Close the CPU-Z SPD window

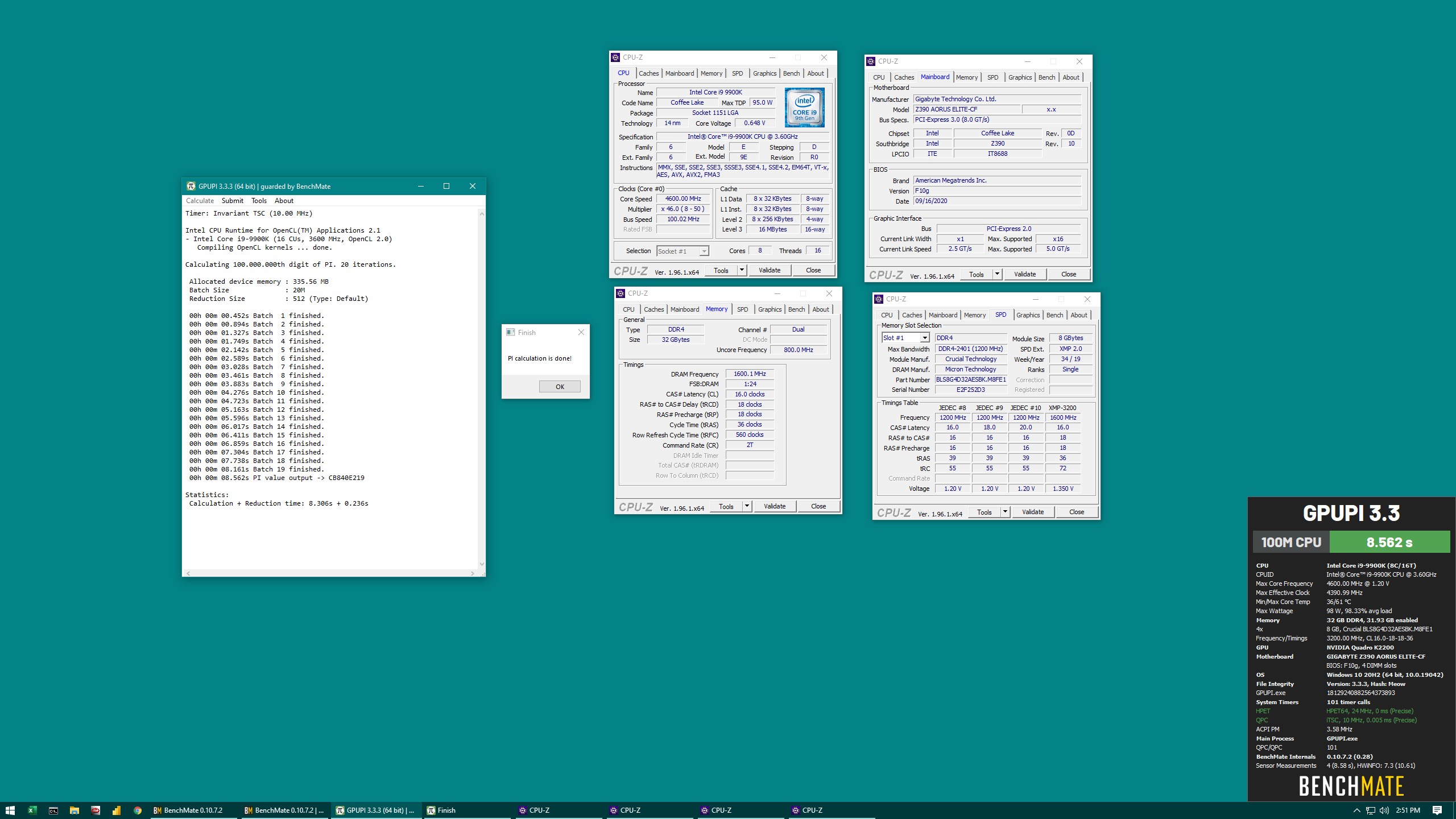pyautogui.click(x=1087, y=299)
